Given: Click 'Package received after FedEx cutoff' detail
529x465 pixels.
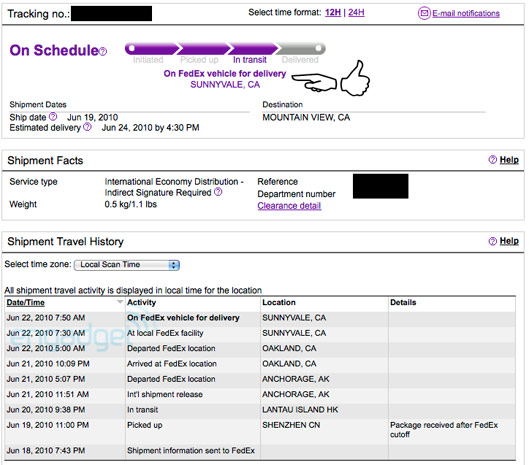Looking at the screenshot, I should pos(444,430).
